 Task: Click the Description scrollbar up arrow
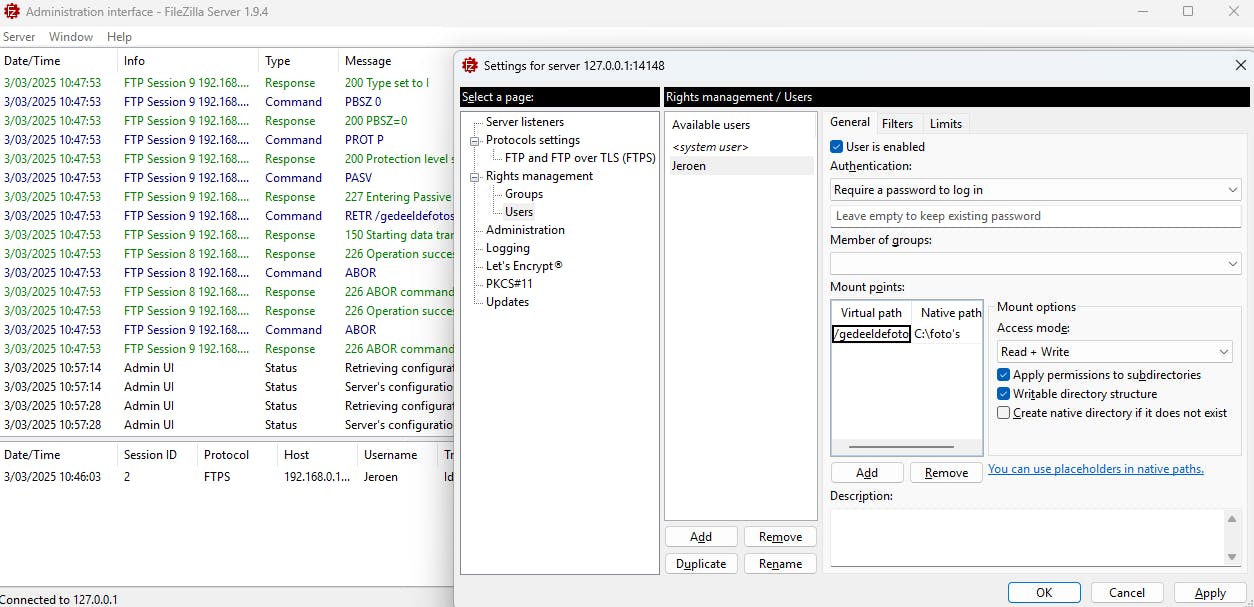tap(1232, 518)
